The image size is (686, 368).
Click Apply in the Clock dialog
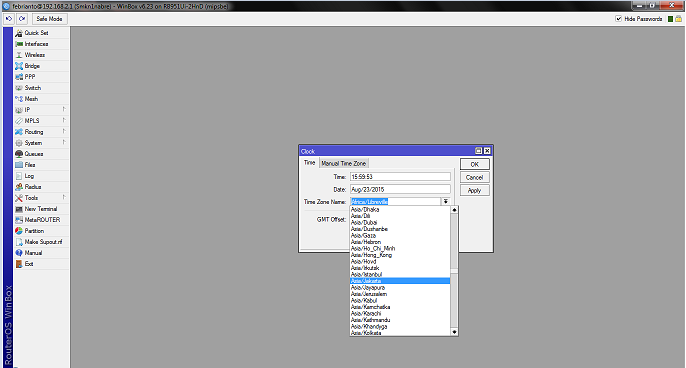475,190
